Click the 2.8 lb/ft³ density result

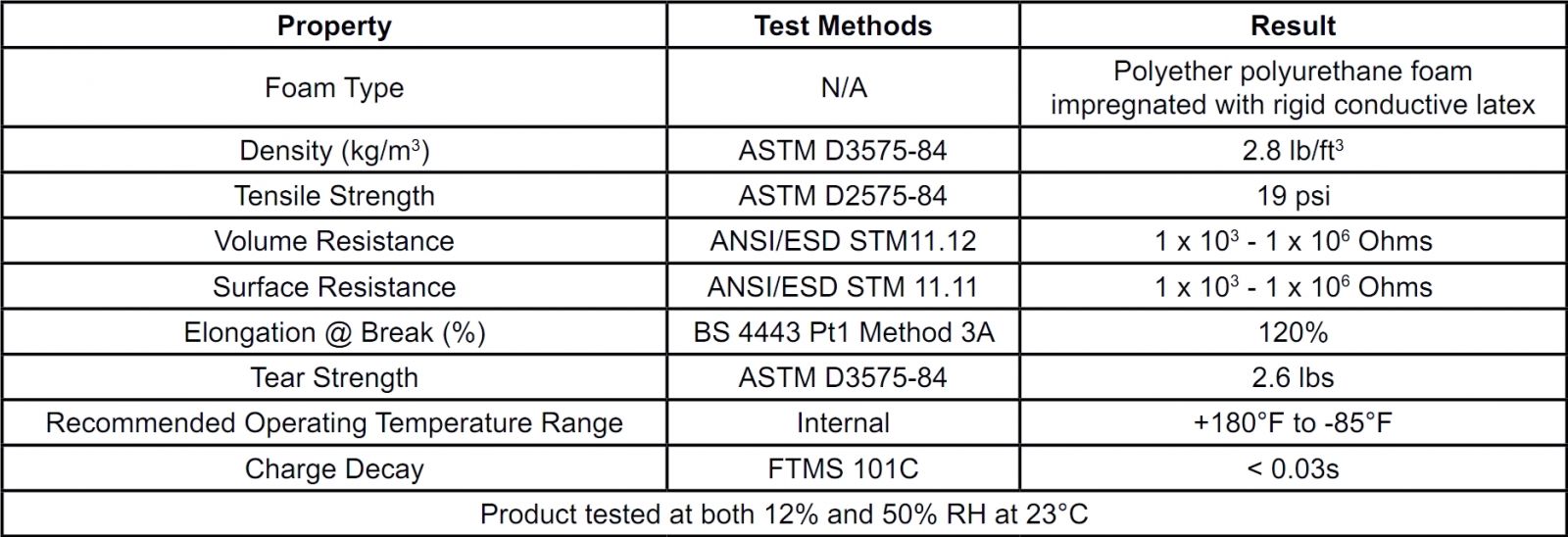click(x=1293, y=151)
